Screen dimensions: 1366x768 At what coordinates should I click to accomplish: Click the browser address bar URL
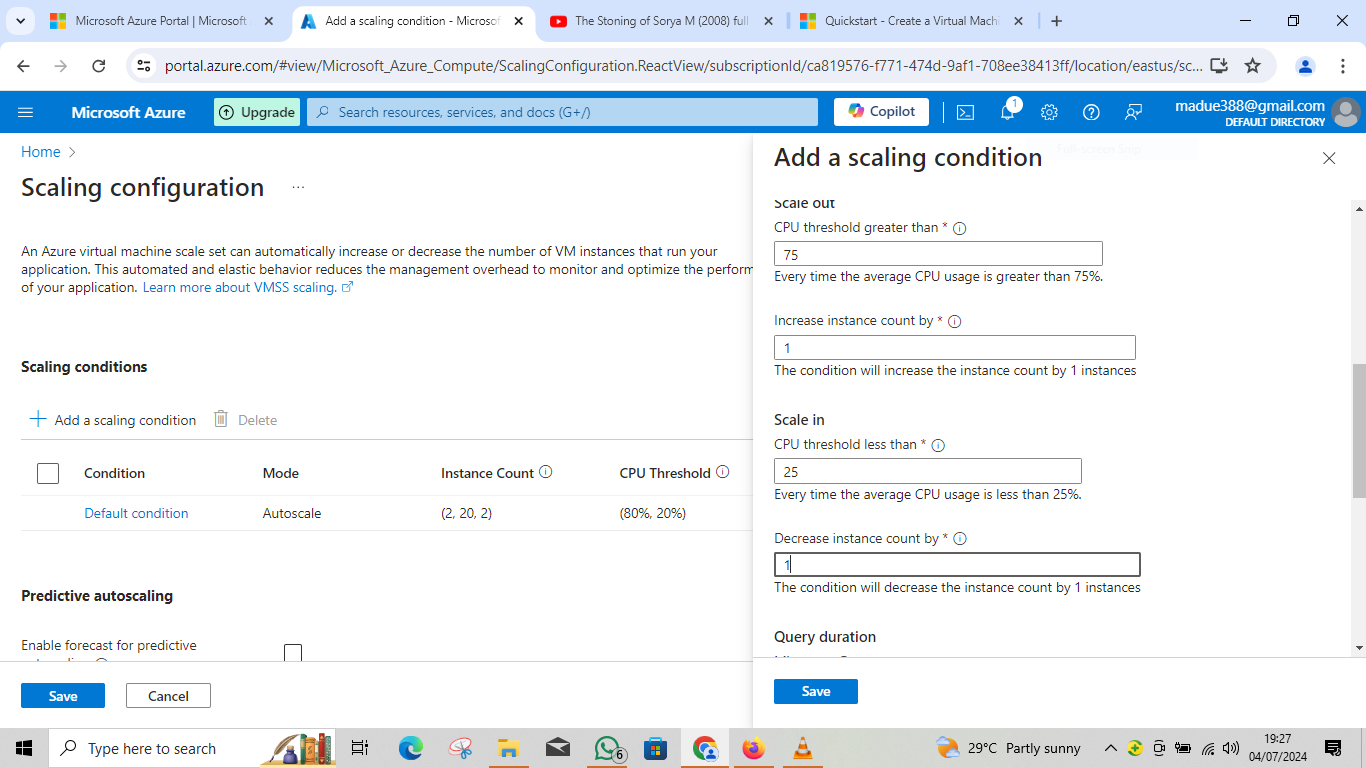684,66
